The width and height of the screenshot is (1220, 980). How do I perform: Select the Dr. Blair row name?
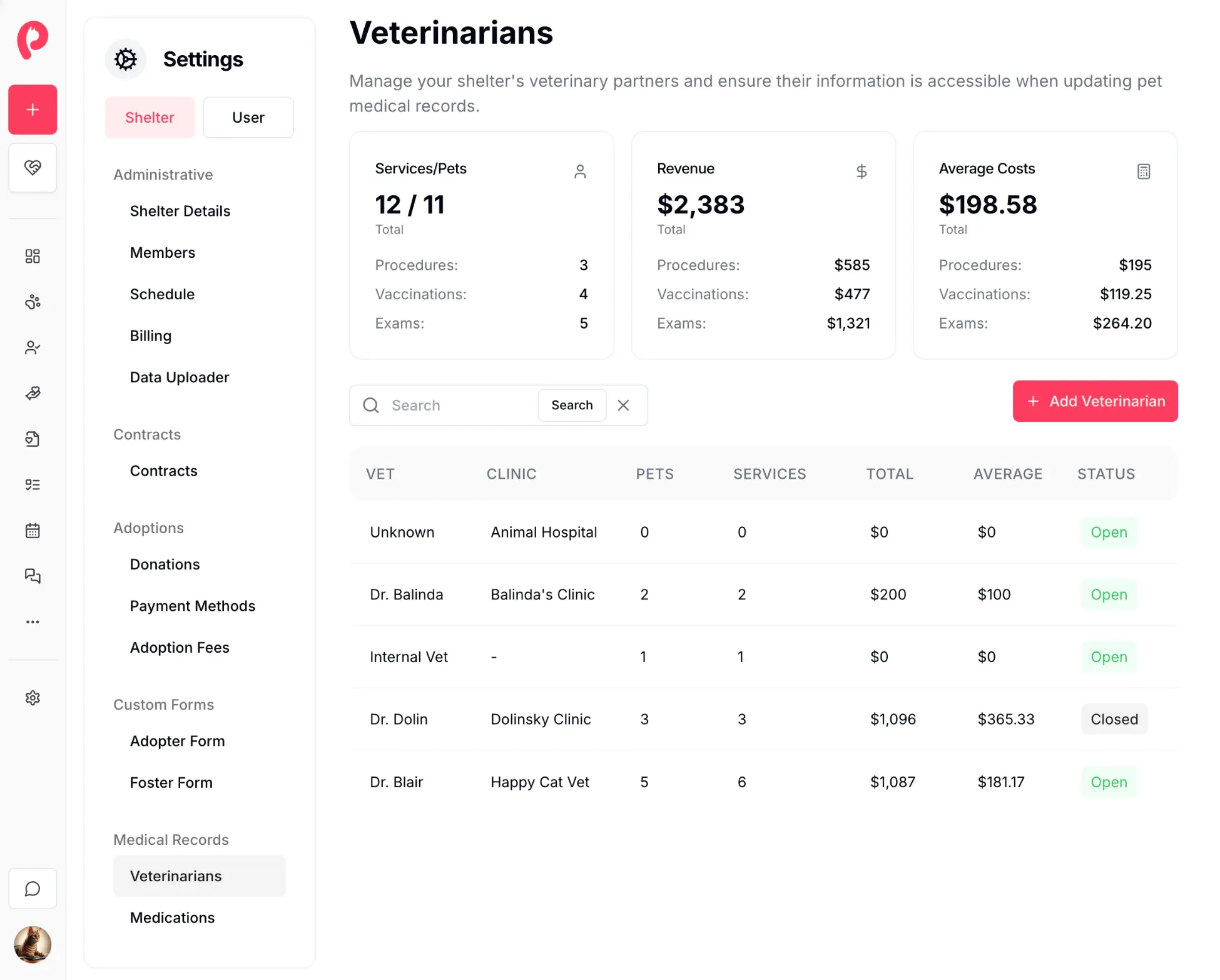(397, 782)
